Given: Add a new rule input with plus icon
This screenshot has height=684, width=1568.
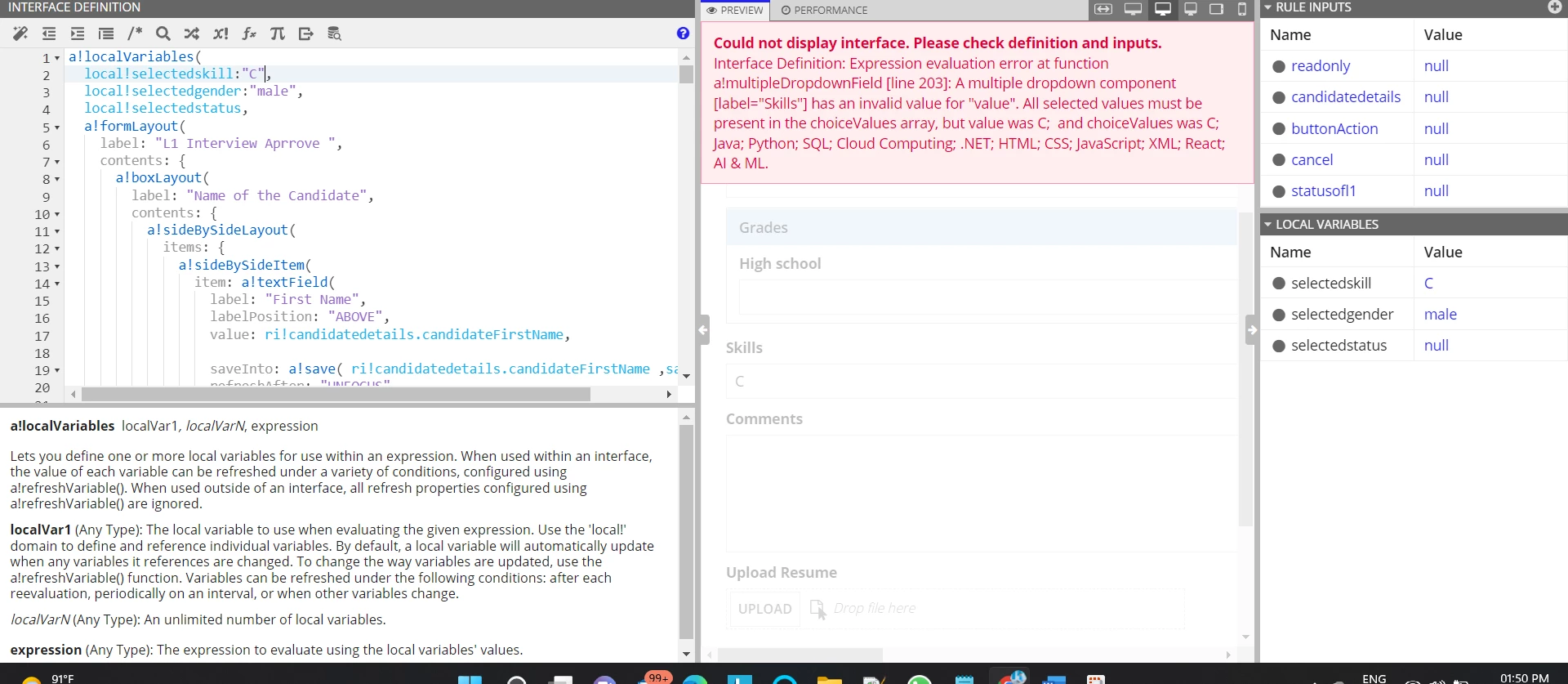Looking at the screenshot, I should click(1555, 7).
